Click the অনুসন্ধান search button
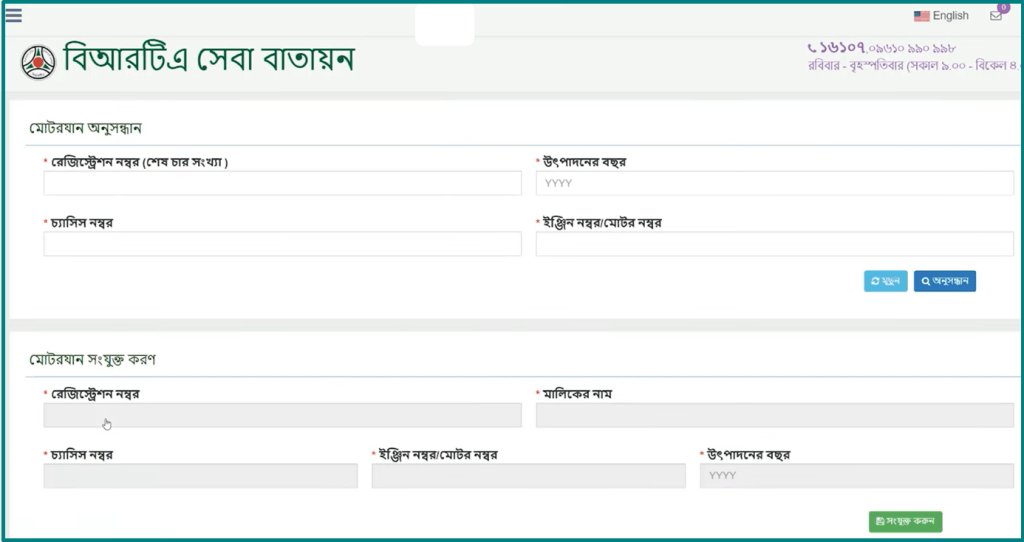This screenshot has width=1024, height=542. (944, 281)
